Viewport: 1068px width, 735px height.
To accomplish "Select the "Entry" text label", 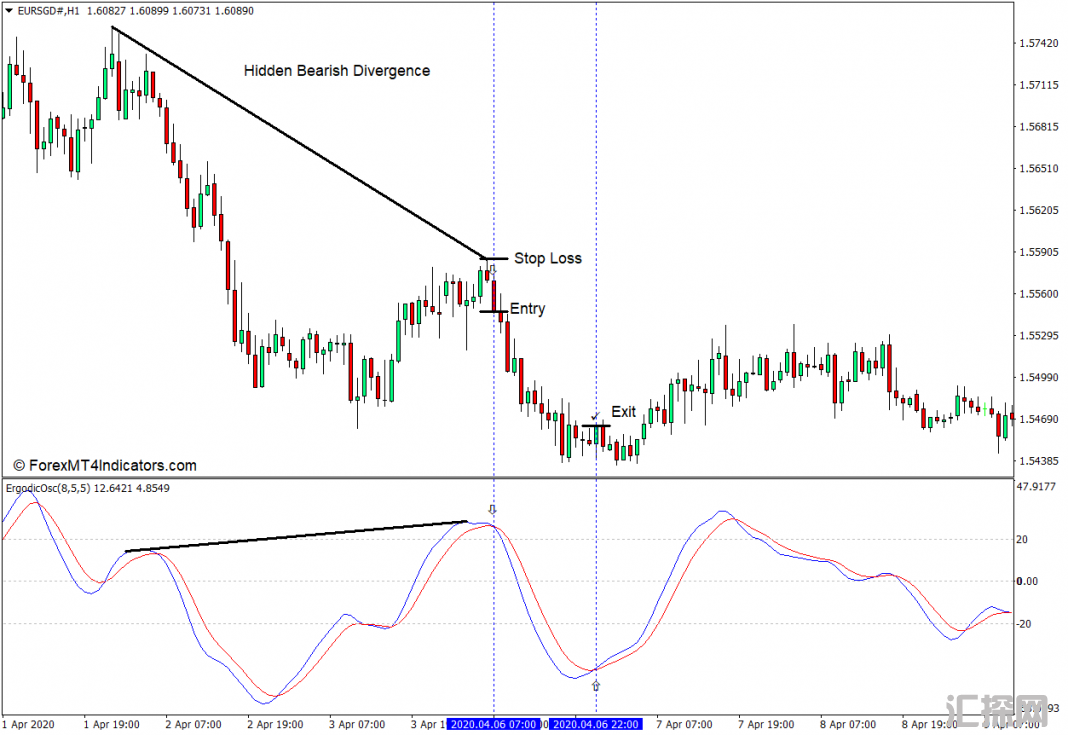I will point(528,309).
